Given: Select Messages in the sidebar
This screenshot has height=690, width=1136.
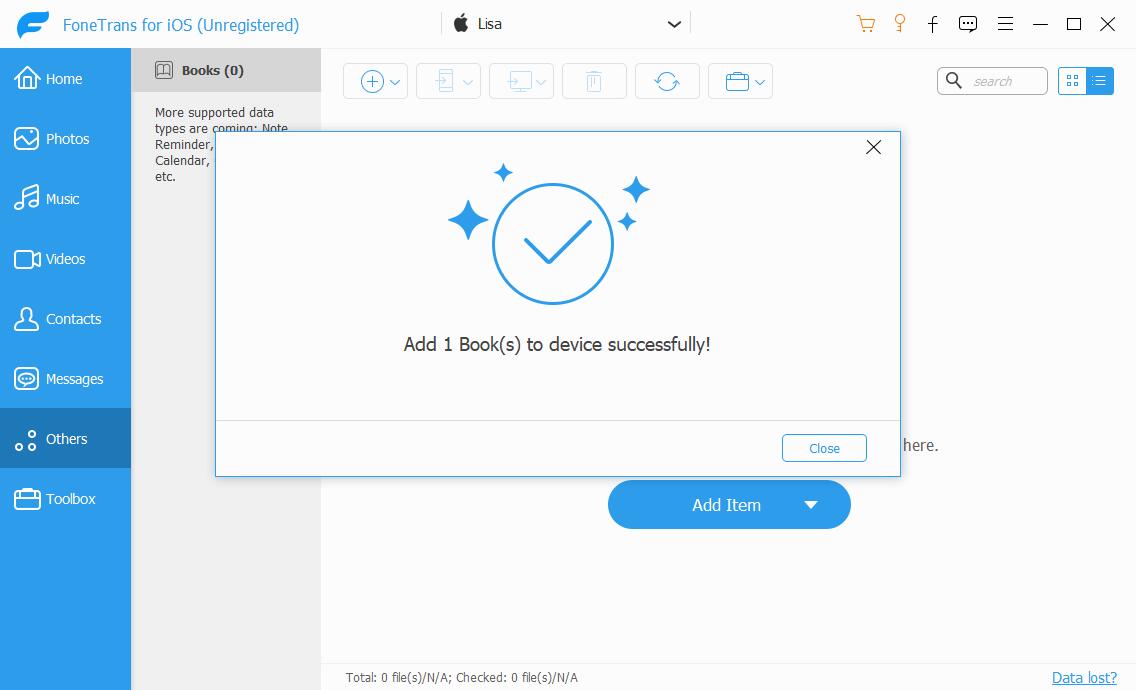Looking at the screenshot, I should (65, 379).
